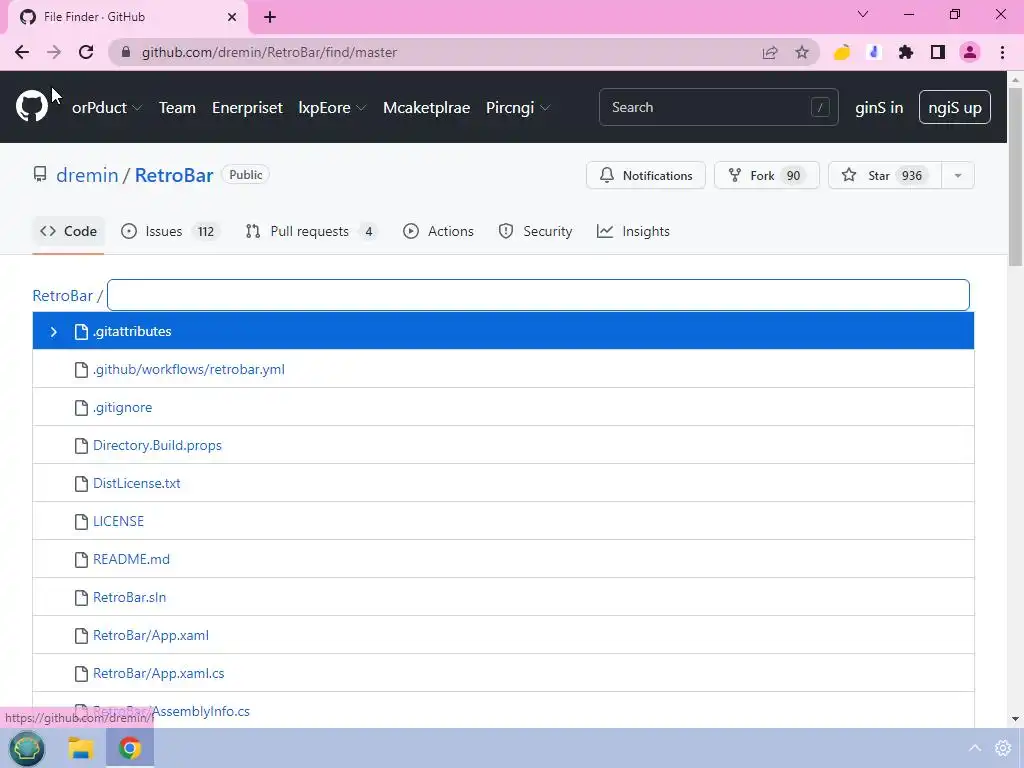Open the Pull requests tab
The width and height of the screenshot is (1024, 768).
(x=311, y=231)
